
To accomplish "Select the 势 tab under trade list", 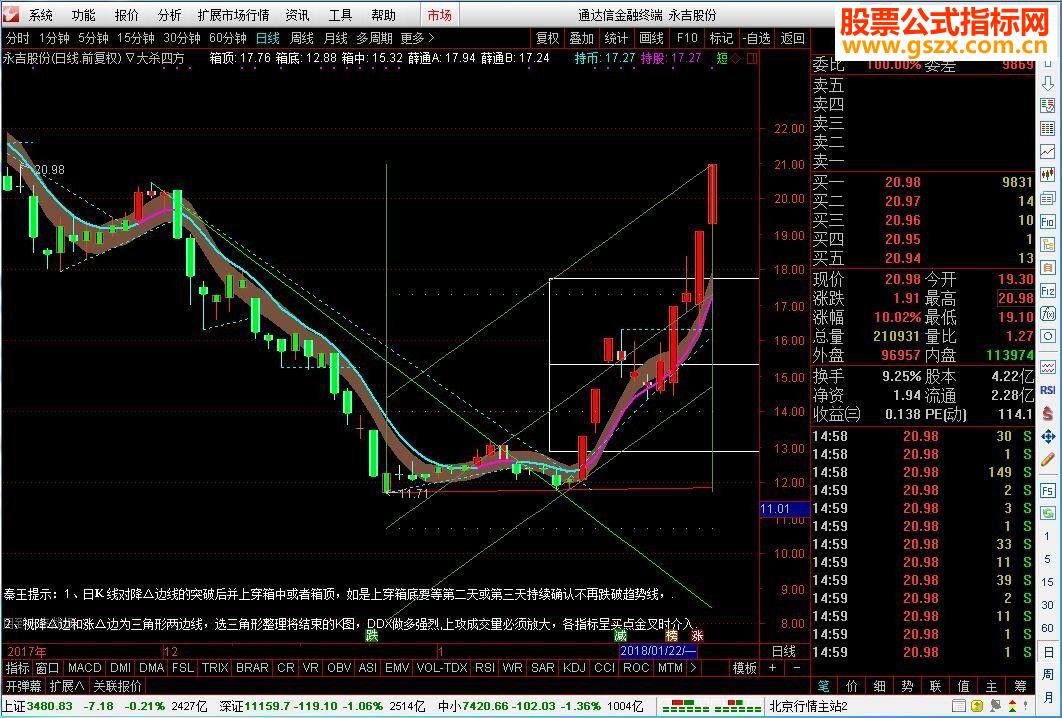I will click(x=907, y=687).
